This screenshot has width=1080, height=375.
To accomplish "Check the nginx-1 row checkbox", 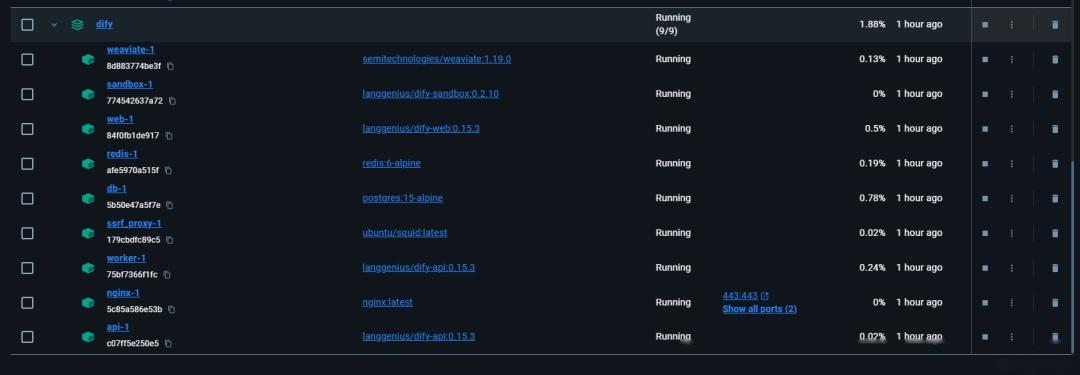I will pos(27,303).
